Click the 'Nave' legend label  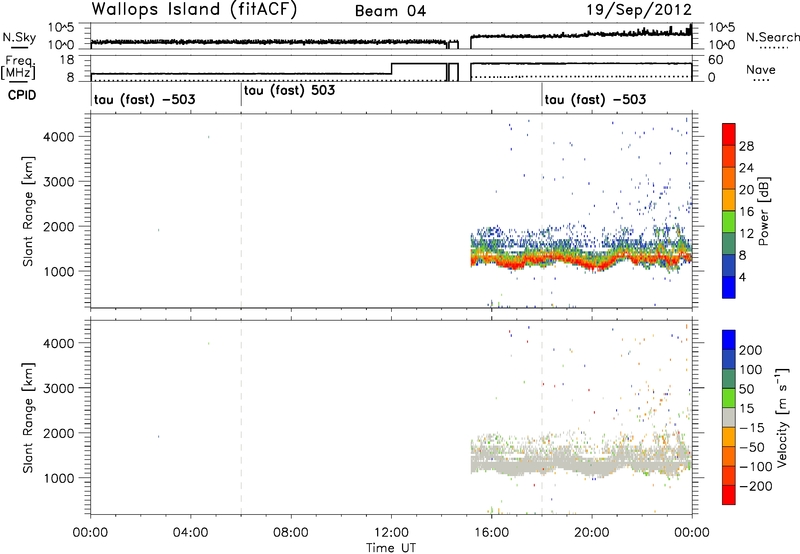click(x=761, y=69)
